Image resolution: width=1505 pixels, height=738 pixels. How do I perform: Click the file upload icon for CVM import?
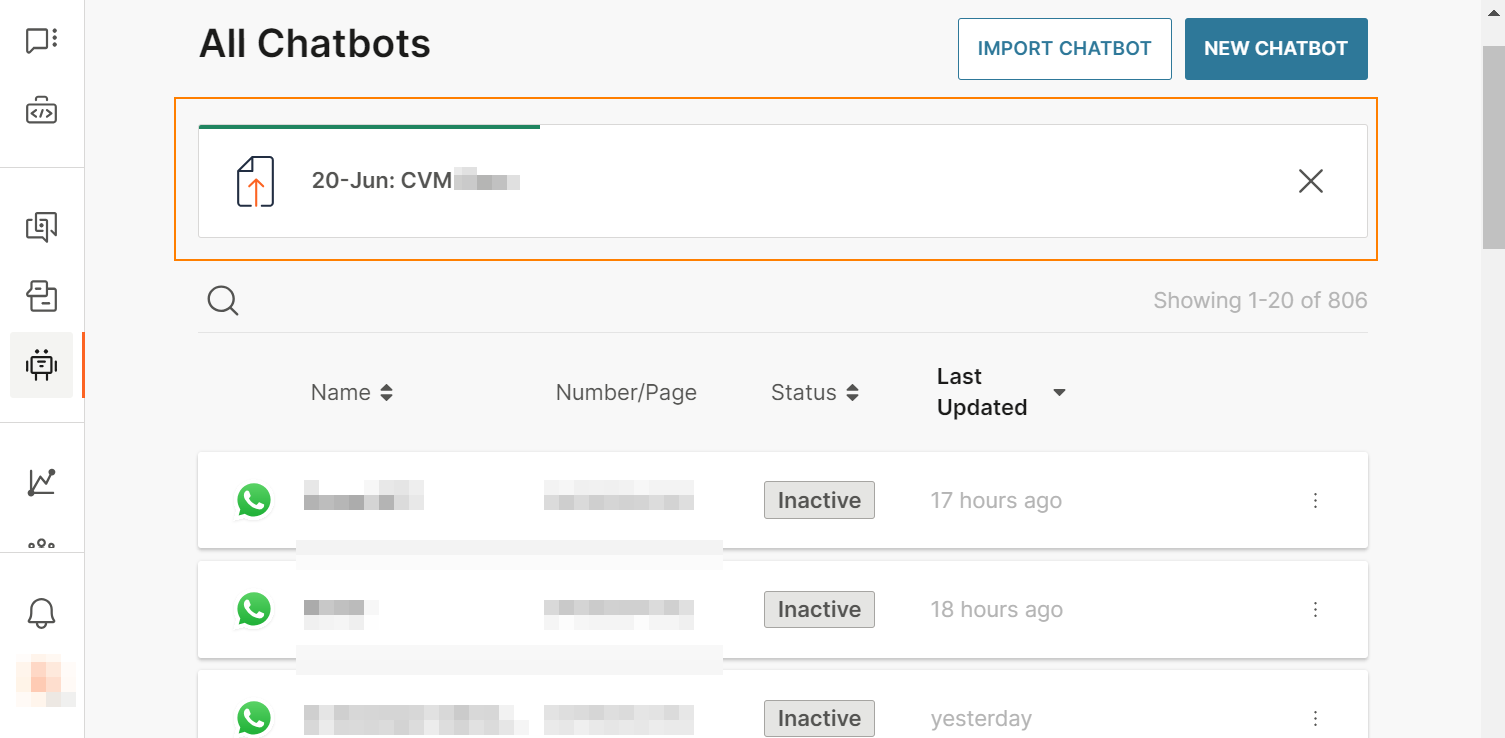click(256, 181)
